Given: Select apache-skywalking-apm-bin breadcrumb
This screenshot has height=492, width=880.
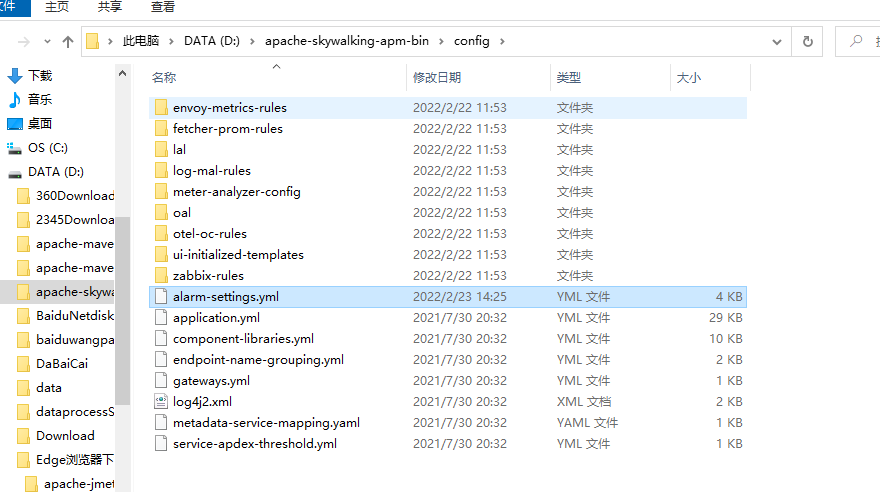Looking at the screenshot, I should click(x=347, y=41).
